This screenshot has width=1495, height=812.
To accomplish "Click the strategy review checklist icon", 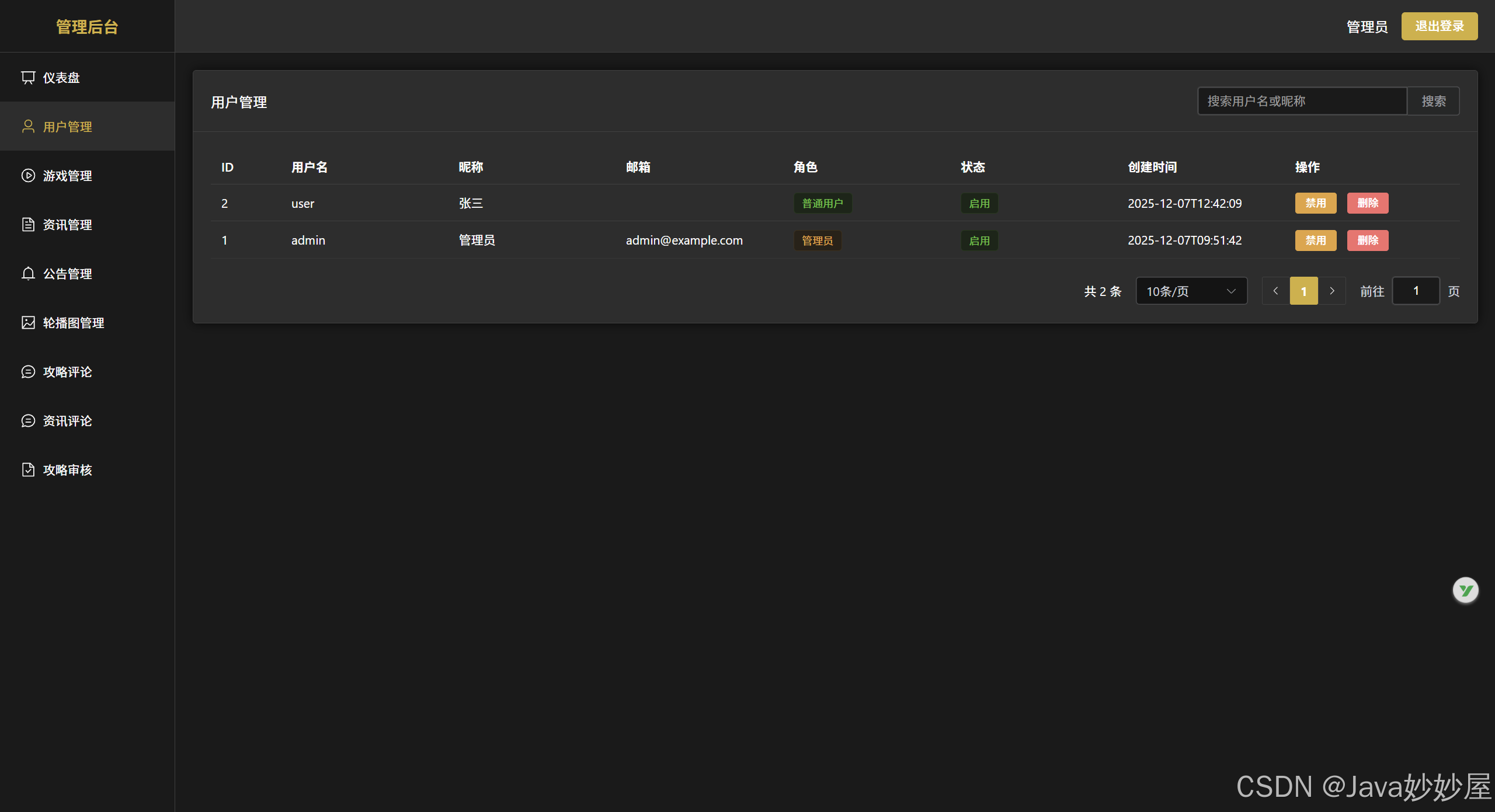I will click(28, 470).
